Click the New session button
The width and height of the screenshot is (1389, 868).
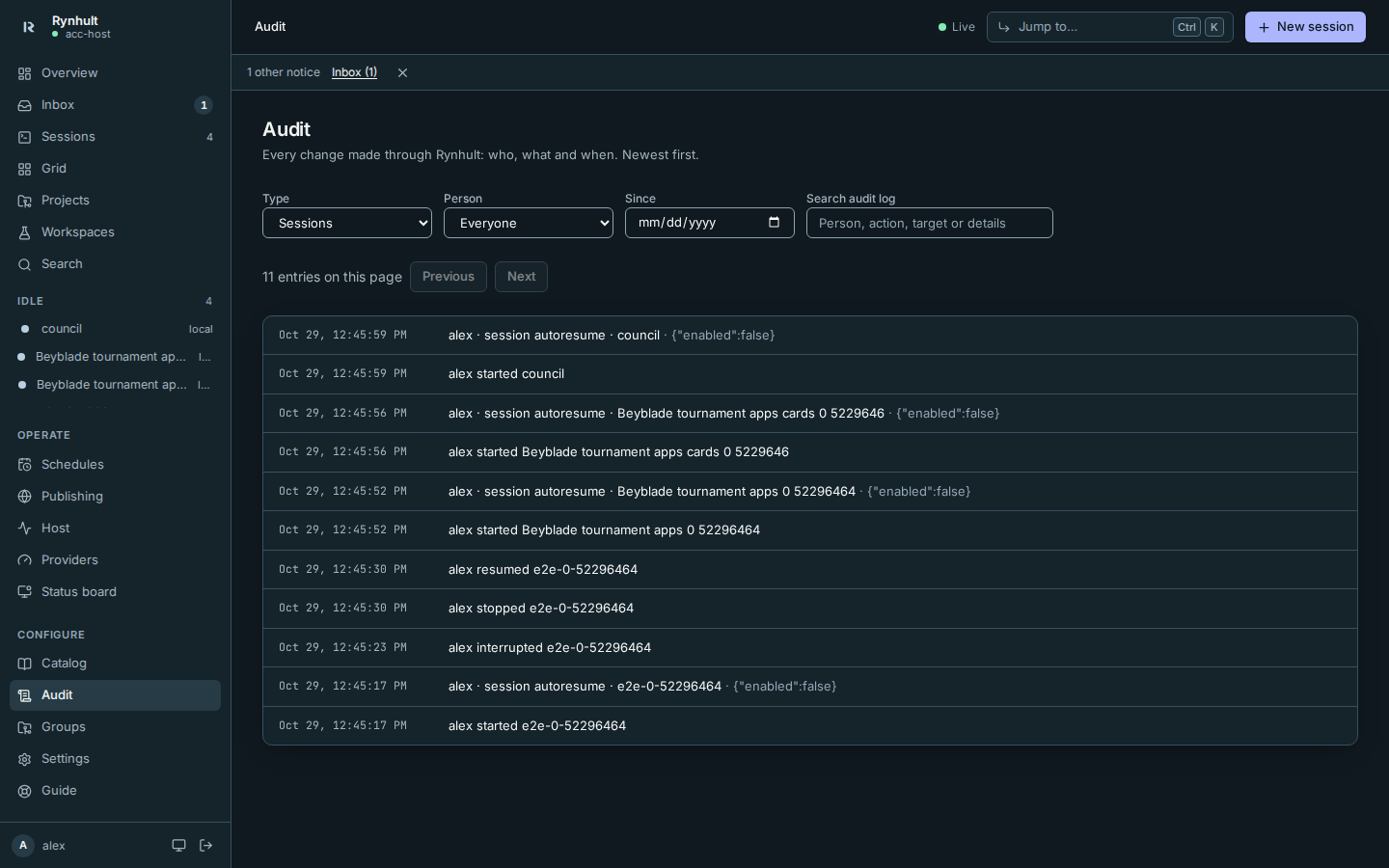click(1305, 27)
